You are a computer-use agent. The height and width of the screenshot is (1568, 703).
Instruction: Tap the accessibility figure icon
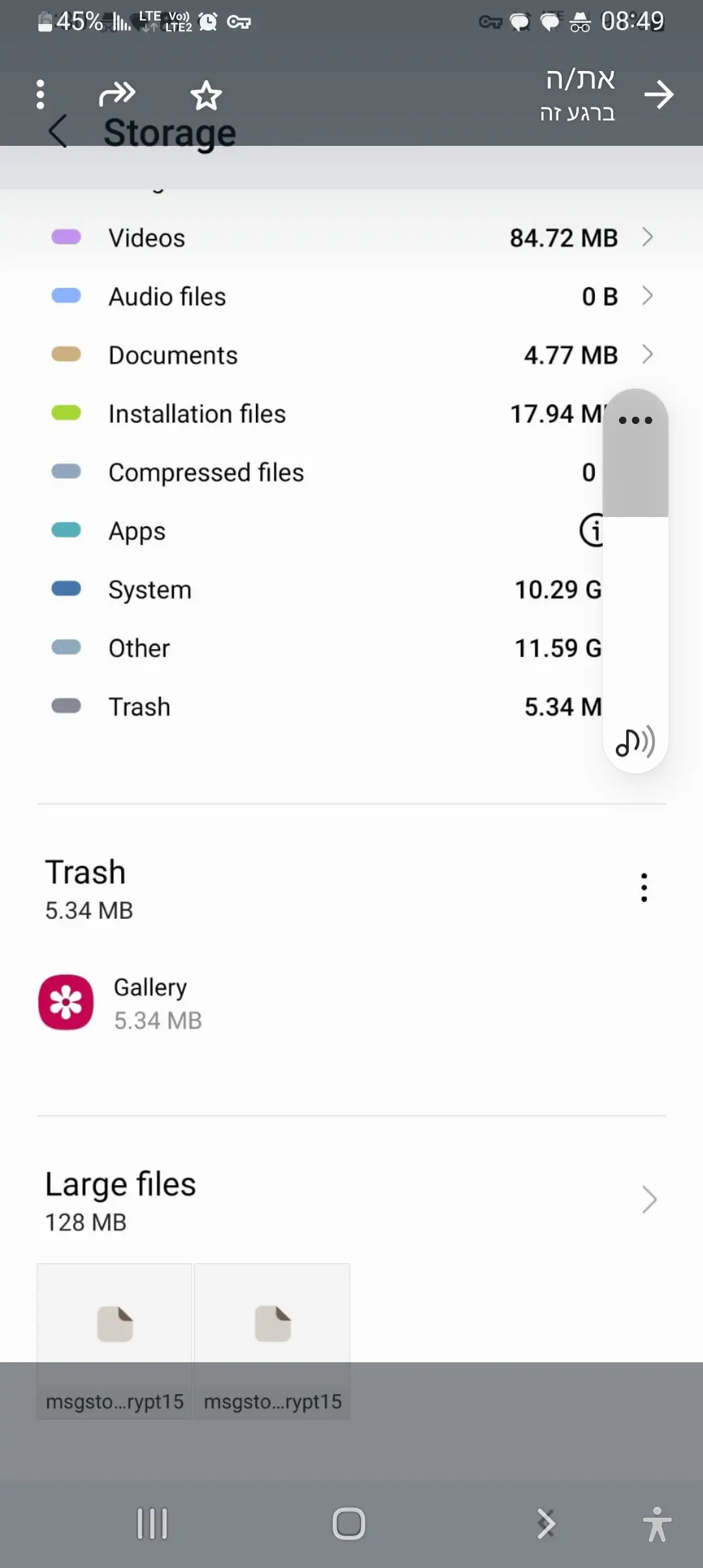point(657,1524)
